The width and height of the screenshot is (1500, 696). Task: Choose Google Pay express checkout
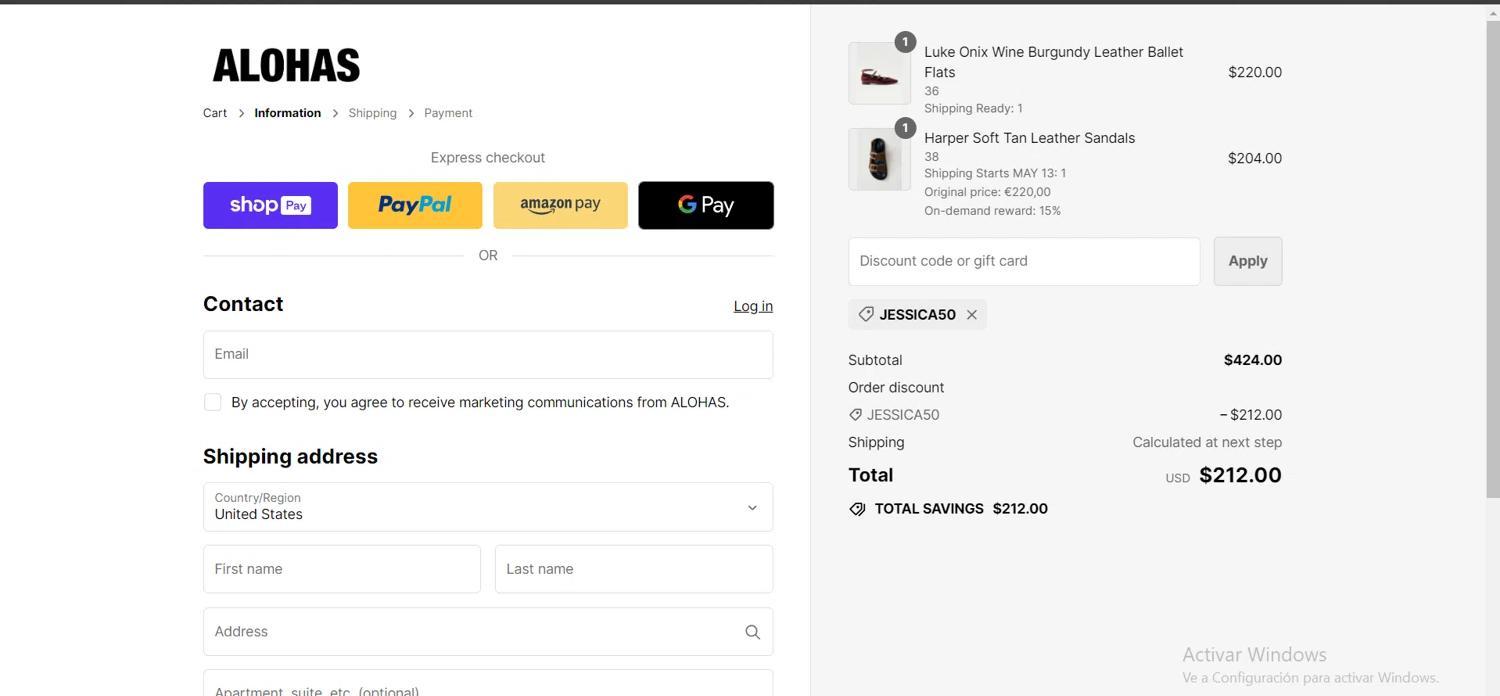point(706,205)
